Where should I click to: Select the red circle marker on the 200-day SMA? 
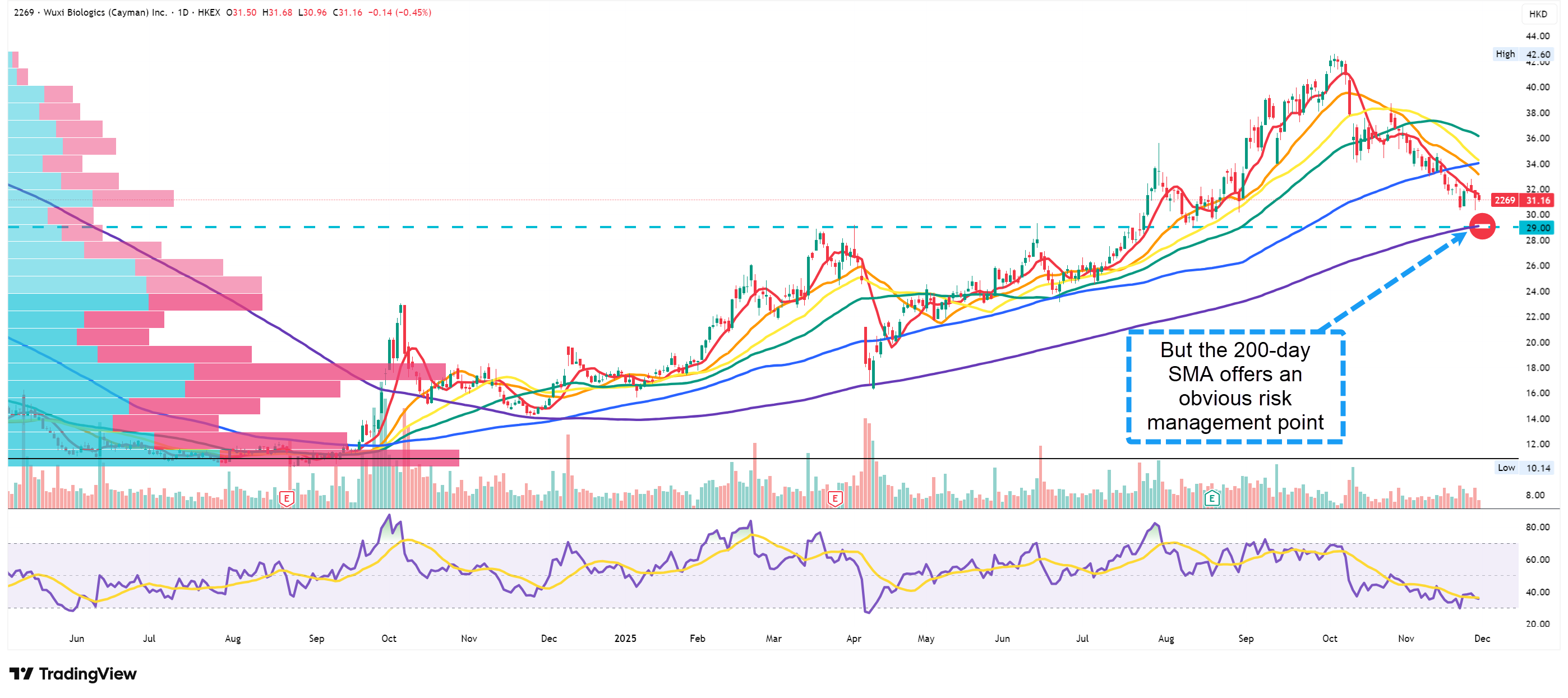coord(1482,226)
